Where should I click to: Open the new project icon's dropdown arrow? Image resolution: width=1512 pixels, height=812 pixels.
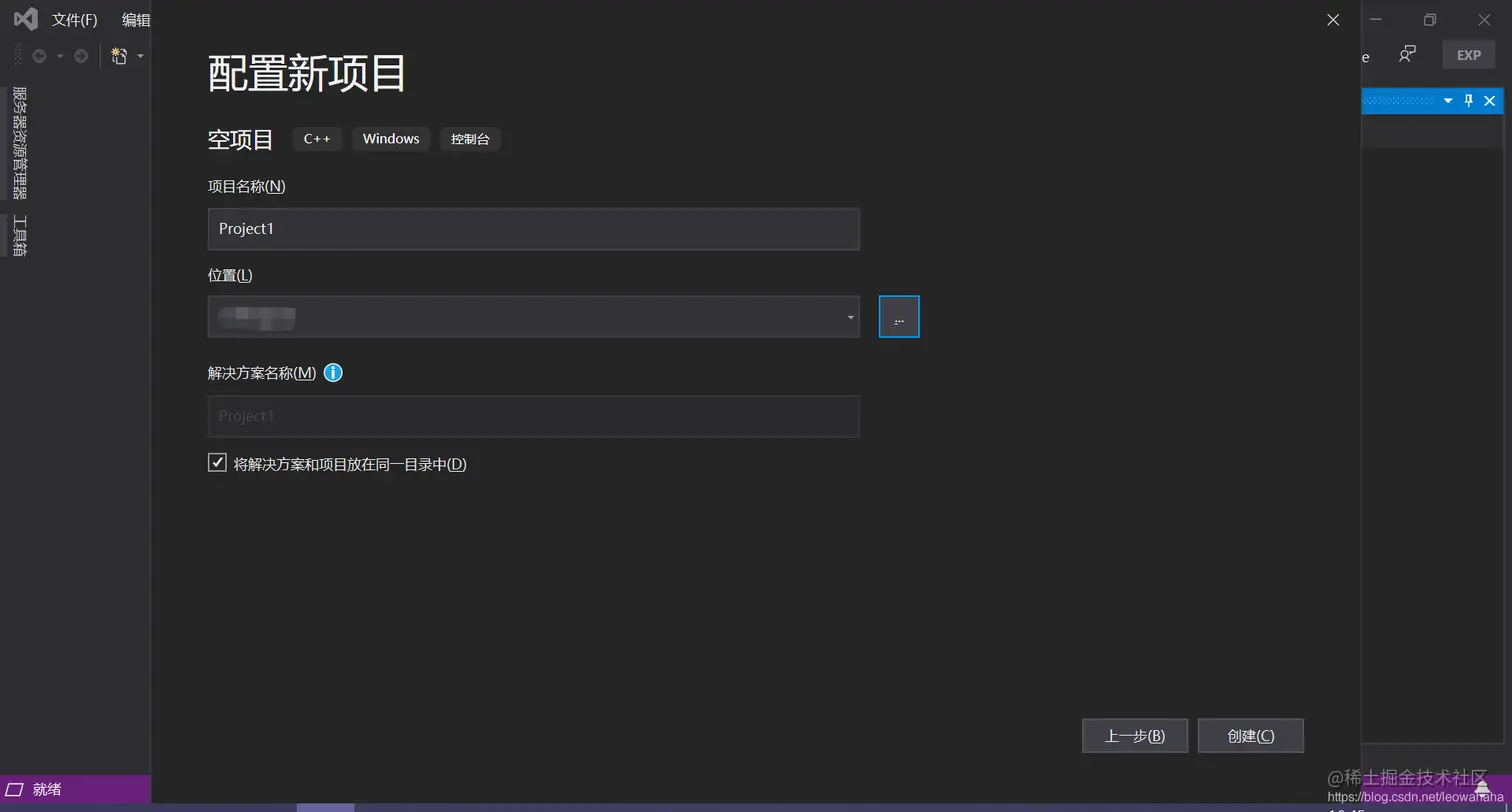click(140, 56)
